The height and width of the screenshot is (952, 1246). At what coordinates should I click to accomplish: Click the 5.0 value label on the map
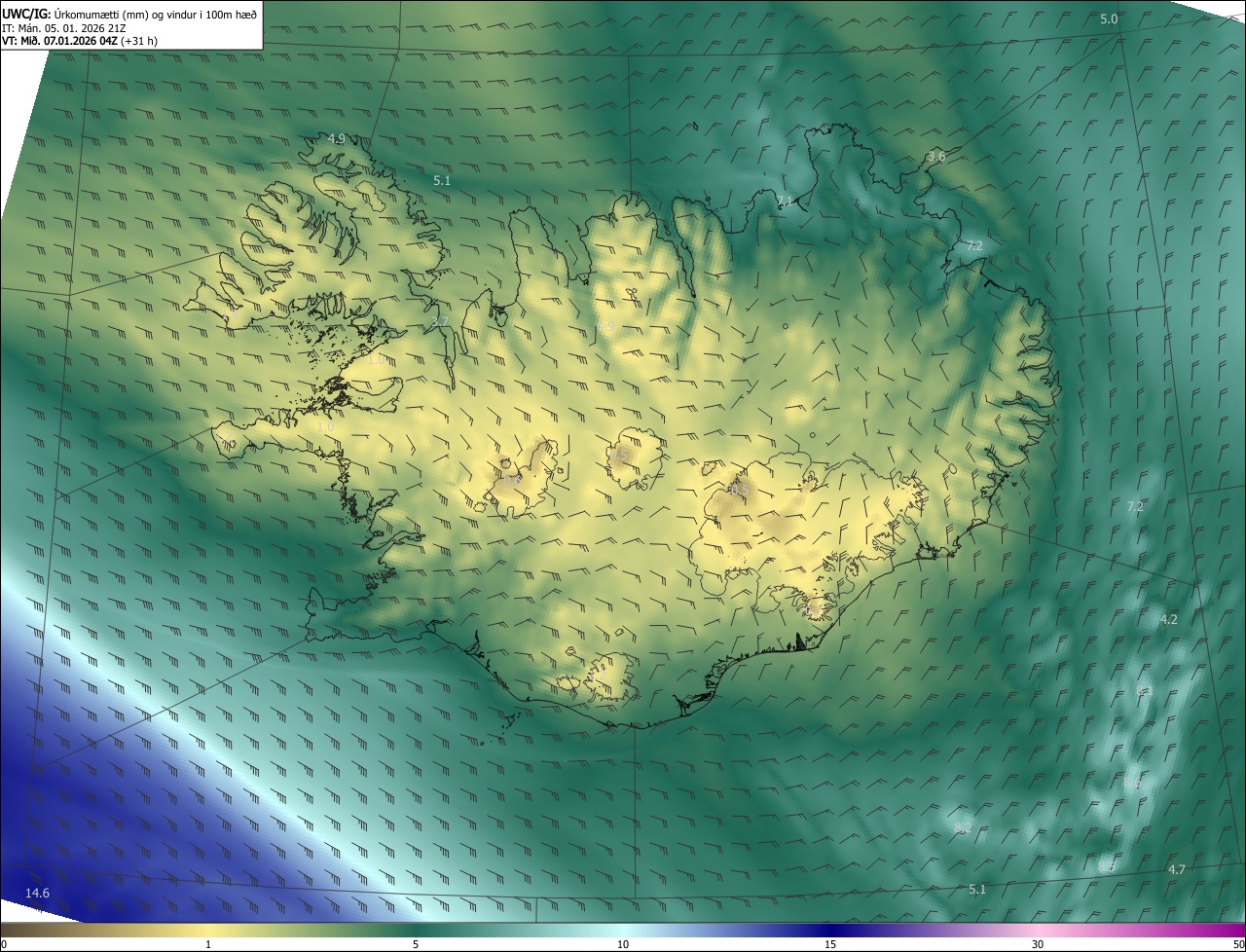pyautogui.click(x=1109, y=19)
